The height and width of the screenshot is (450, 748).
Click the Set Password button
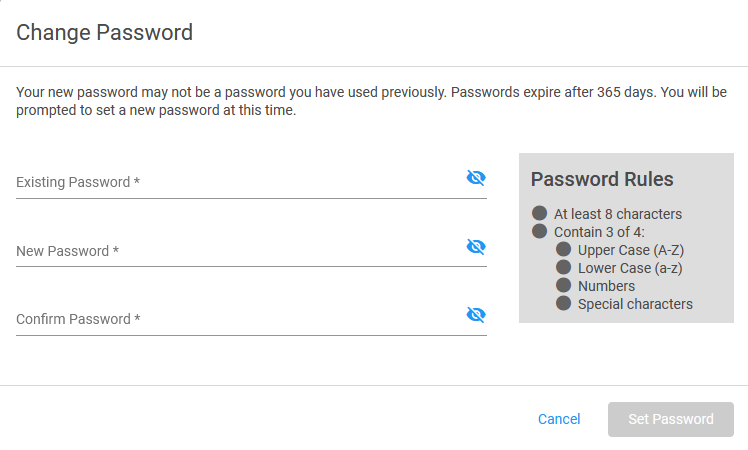(x=671, y=419)
